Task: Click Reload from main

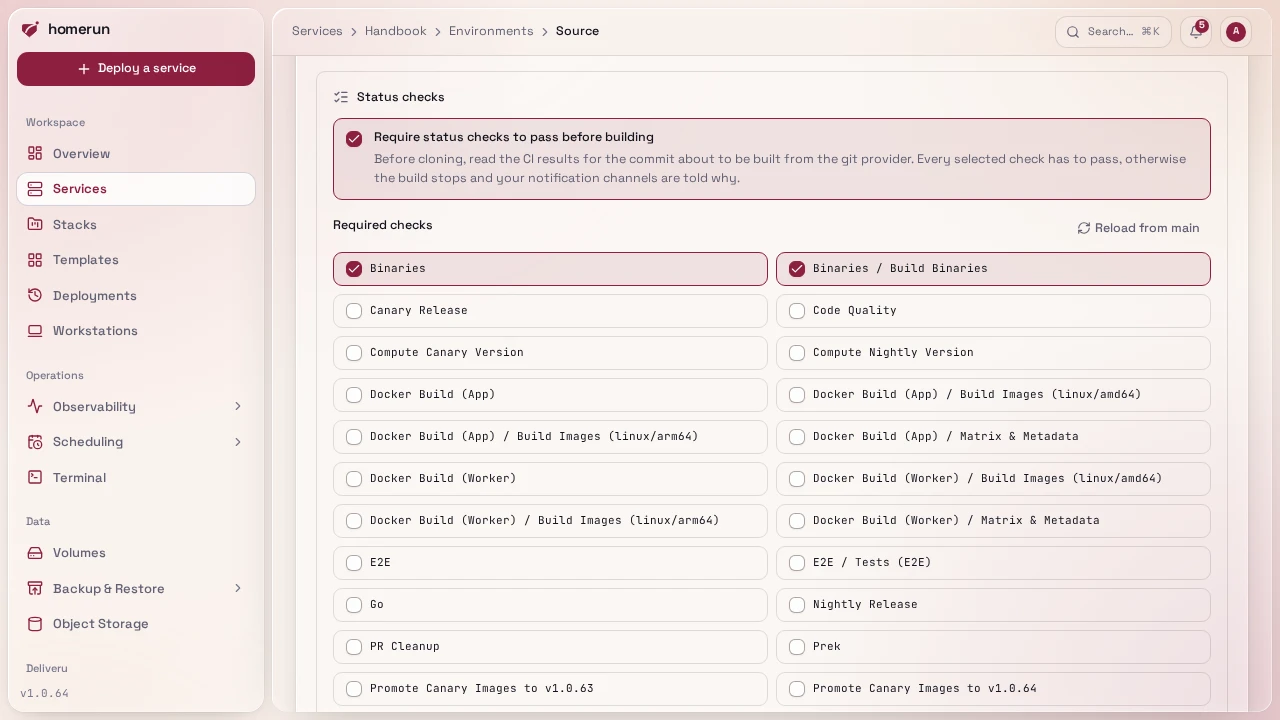Action: [x=1138, y=228]
